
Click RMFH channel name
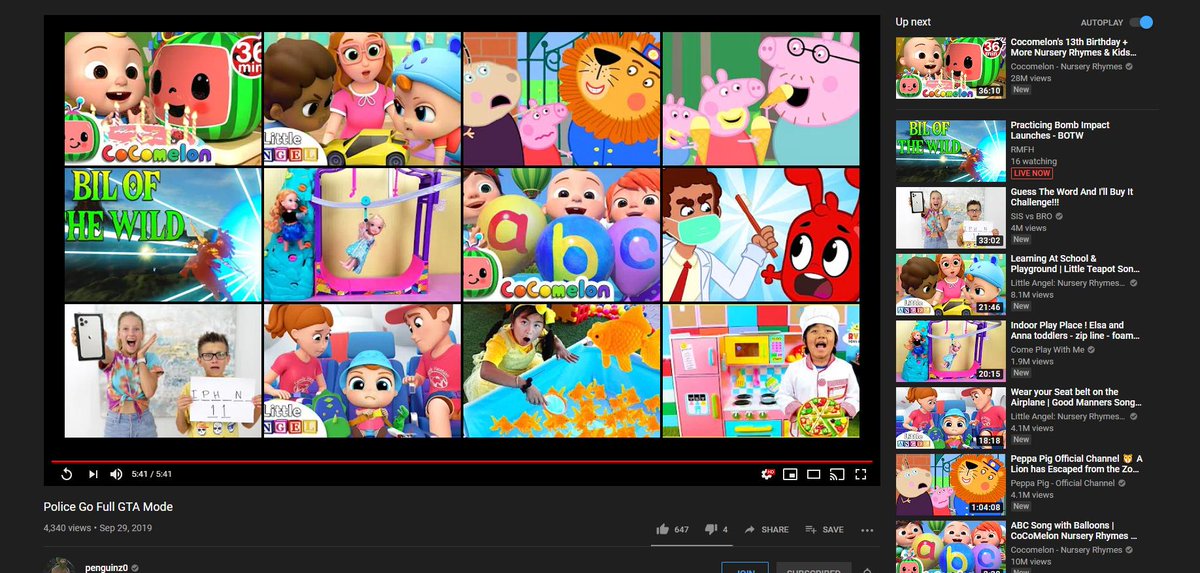coord(1022,149)
